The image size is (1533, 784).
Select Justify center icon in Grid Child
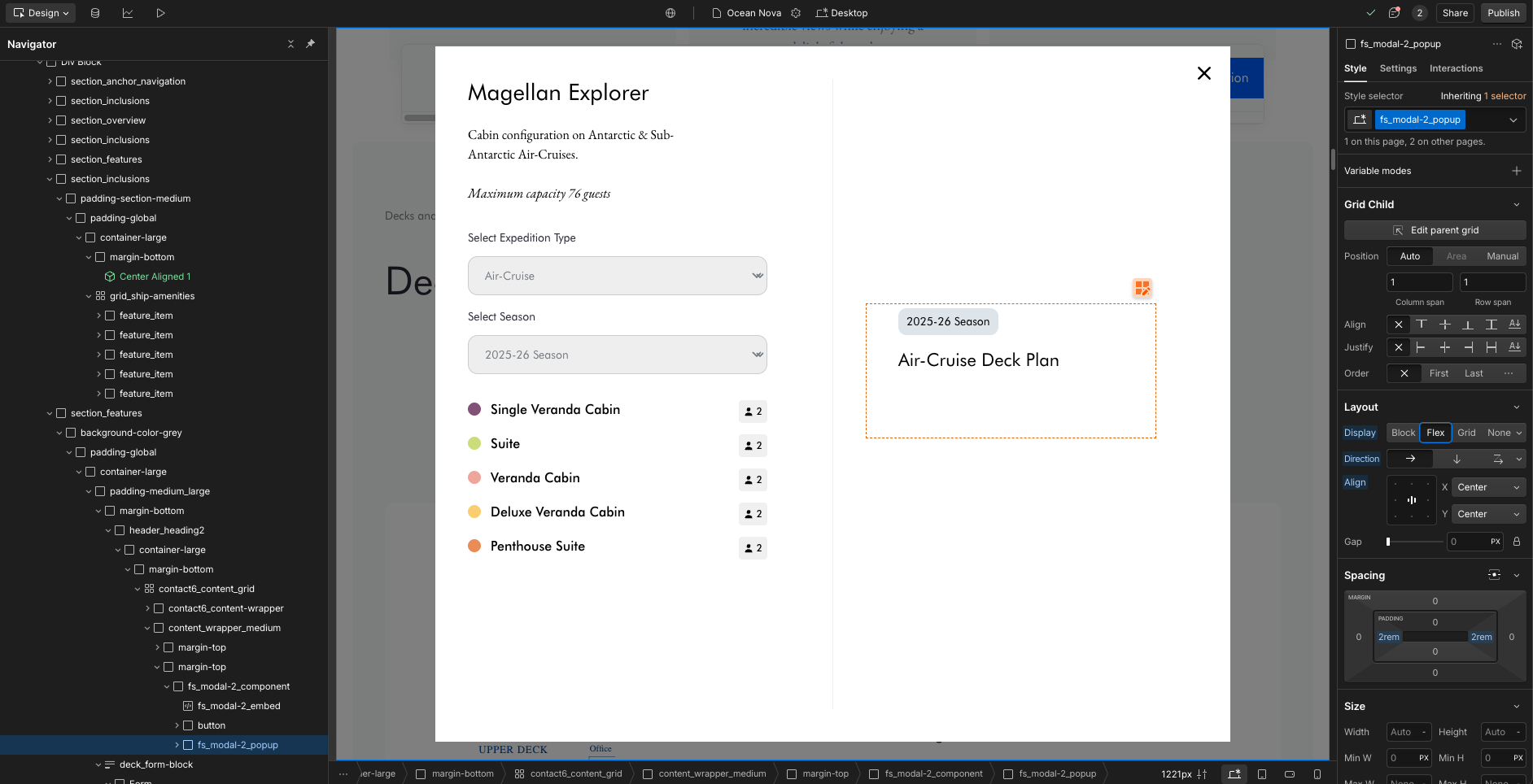tap(1445, 347)
